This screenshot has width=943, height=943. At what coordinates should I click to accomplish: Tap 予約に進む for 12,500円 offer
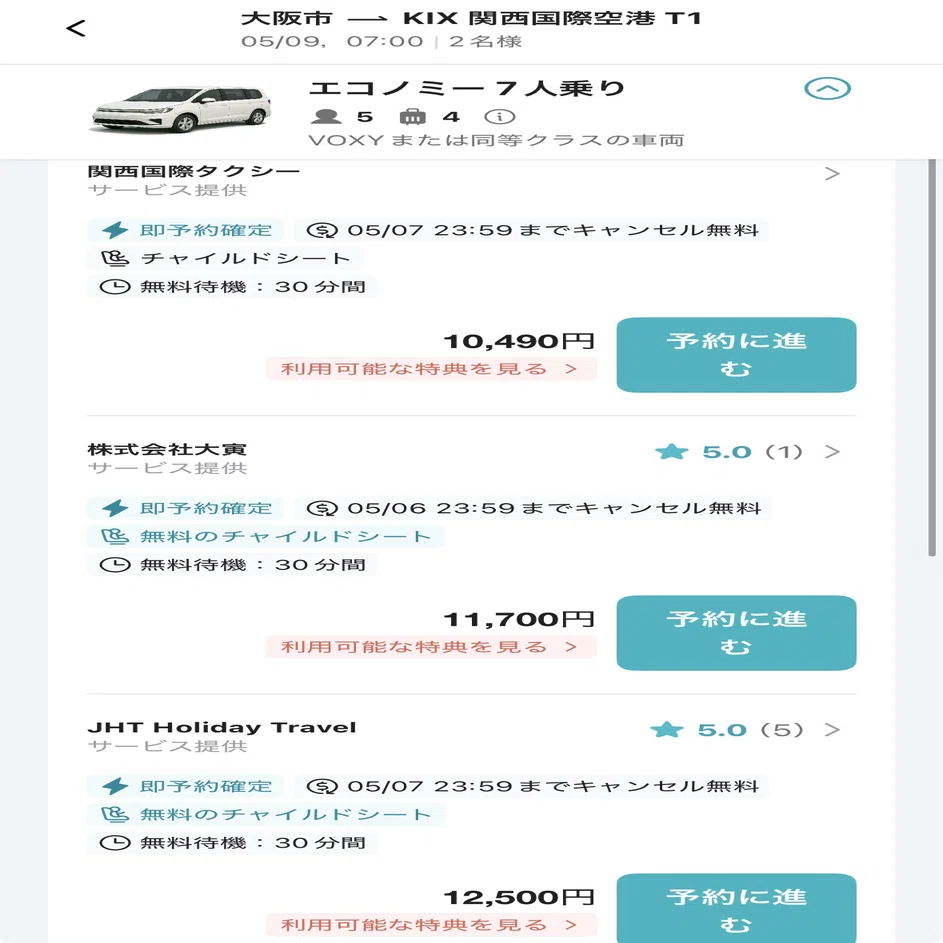(x=736, y=908)
